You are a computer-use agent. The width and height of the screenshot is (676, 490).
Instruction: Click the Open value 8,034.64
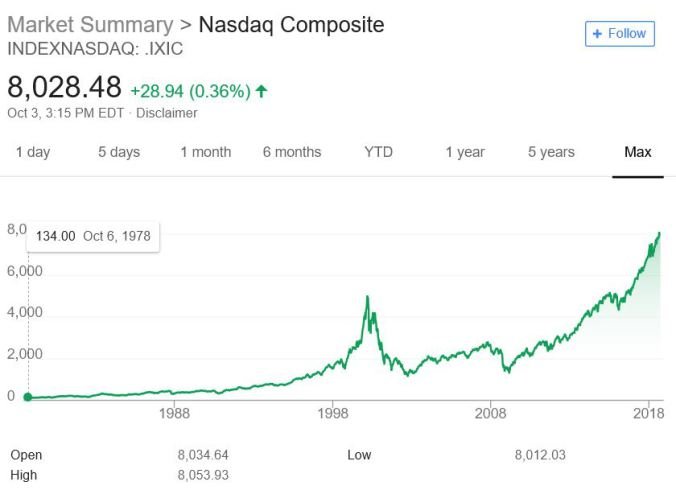[x=203, y=455]
